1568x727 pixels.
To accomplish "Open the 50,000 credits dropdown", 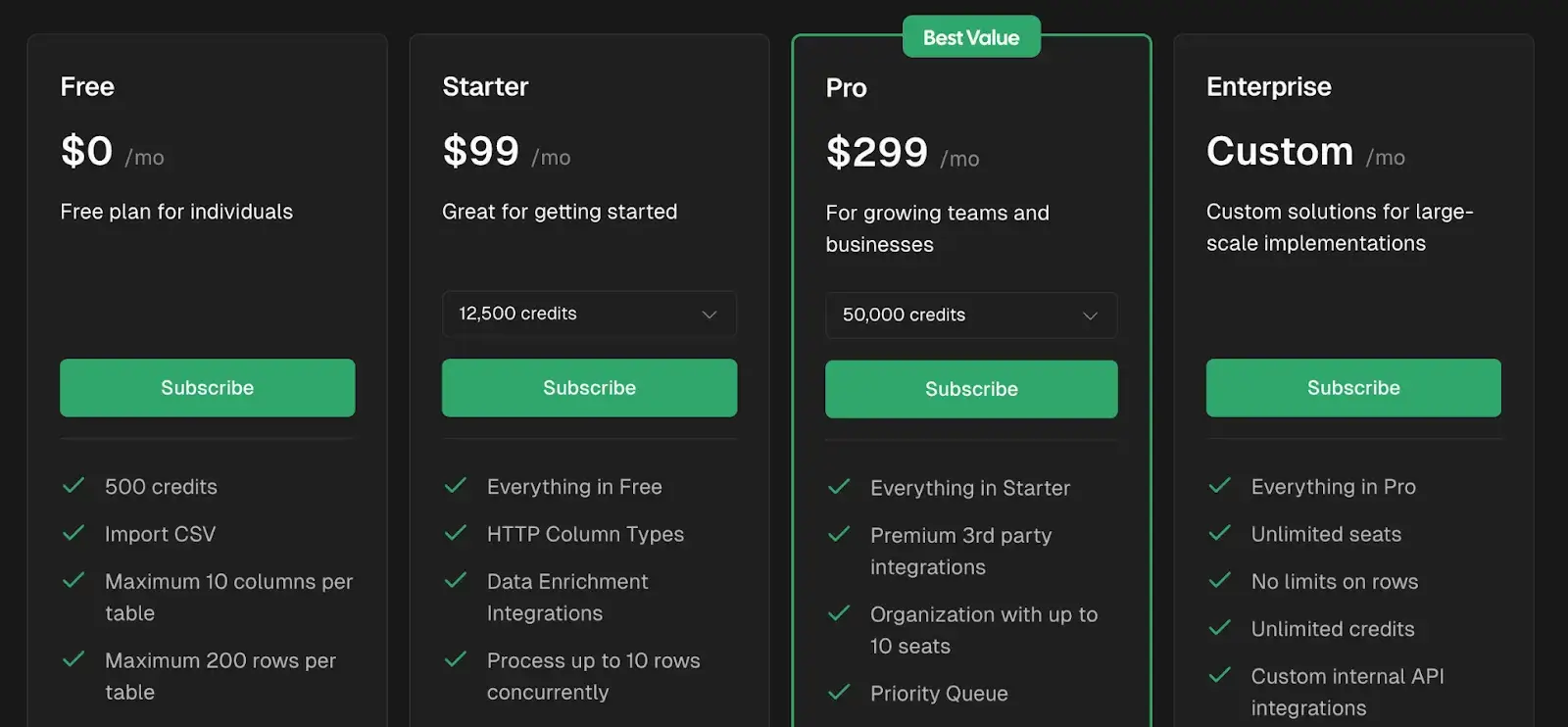I will 970,315.
